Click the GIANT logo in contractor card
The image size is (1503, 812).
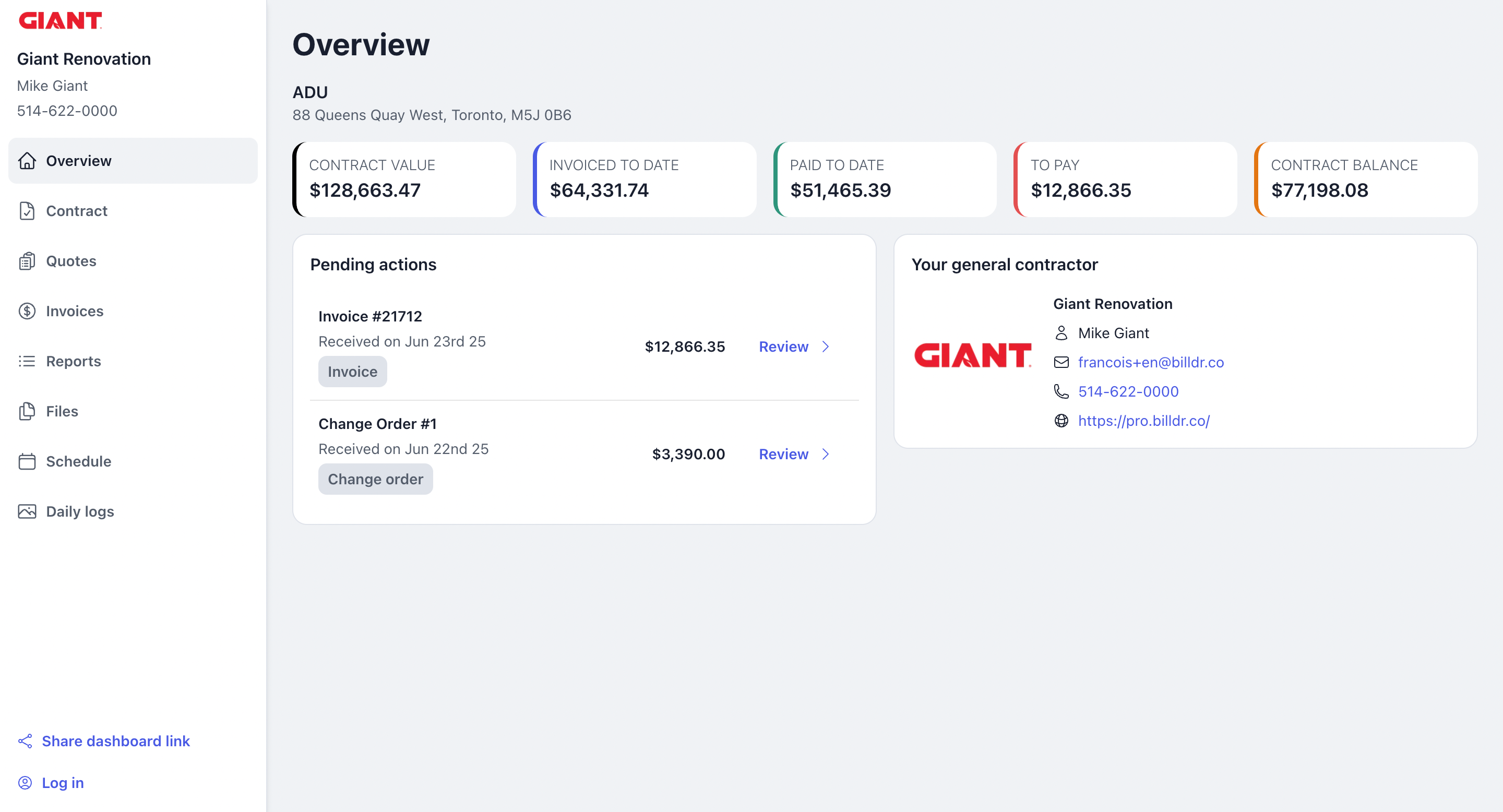pyautogui.click(x=973, y=355)
